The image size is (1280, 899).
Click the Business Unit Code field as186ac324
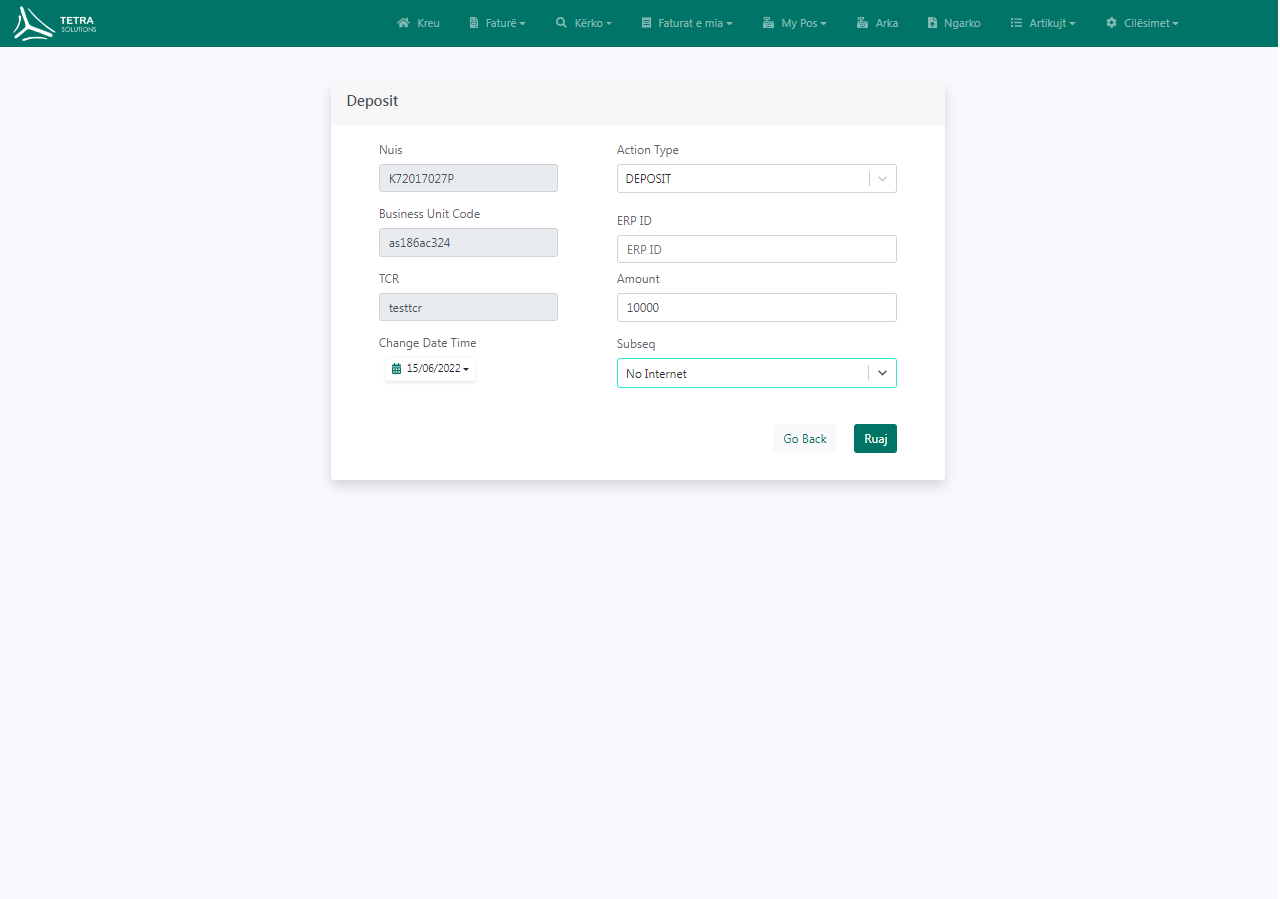point(468,243)
